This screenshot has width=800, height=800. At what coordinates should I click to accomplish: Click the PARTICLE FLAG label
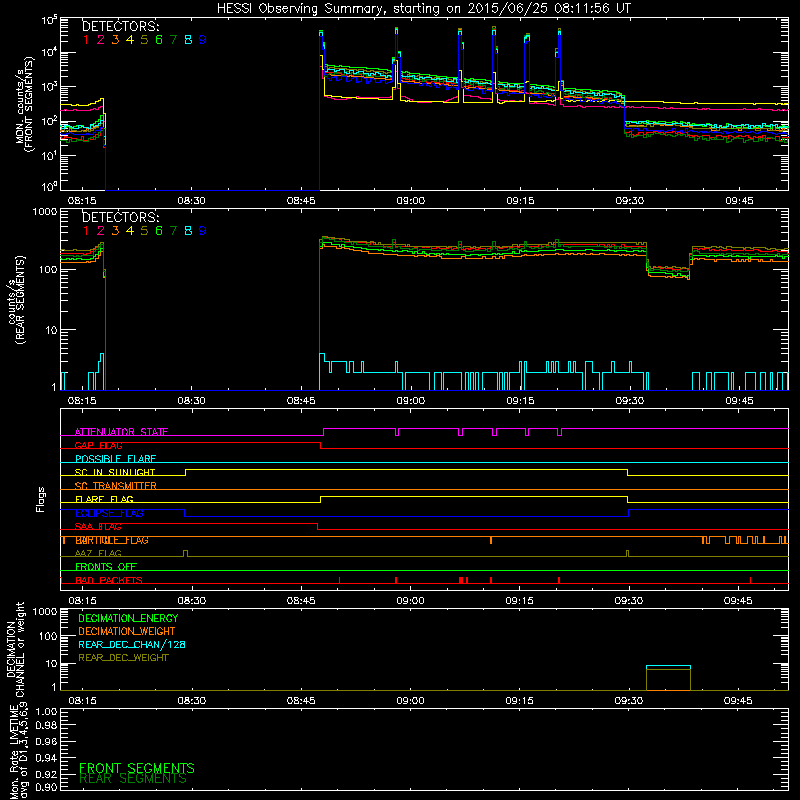point(112,540)
